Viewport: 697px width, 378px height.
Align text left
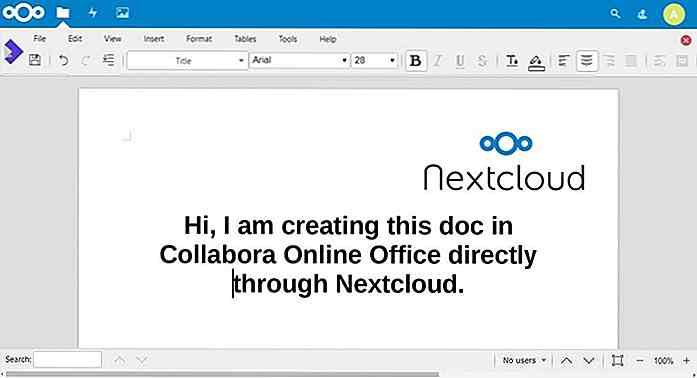point(564,61)
